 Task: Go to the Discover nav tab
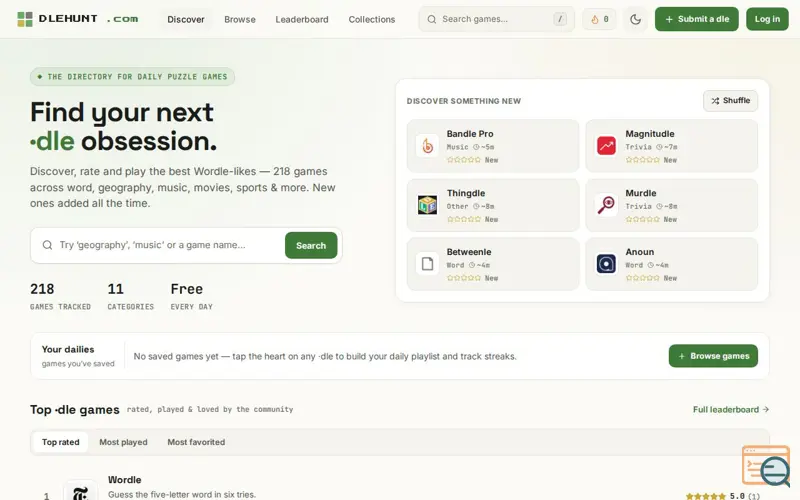coord(186,19)
